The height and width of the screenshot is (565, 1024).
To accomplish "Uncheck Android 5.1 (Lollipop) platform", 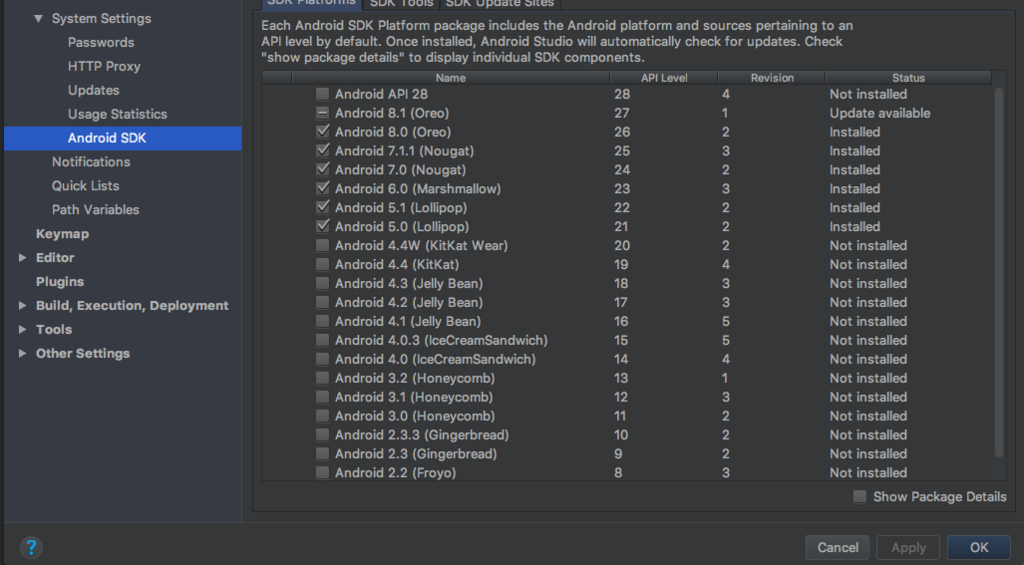I will tap(322, 208).
